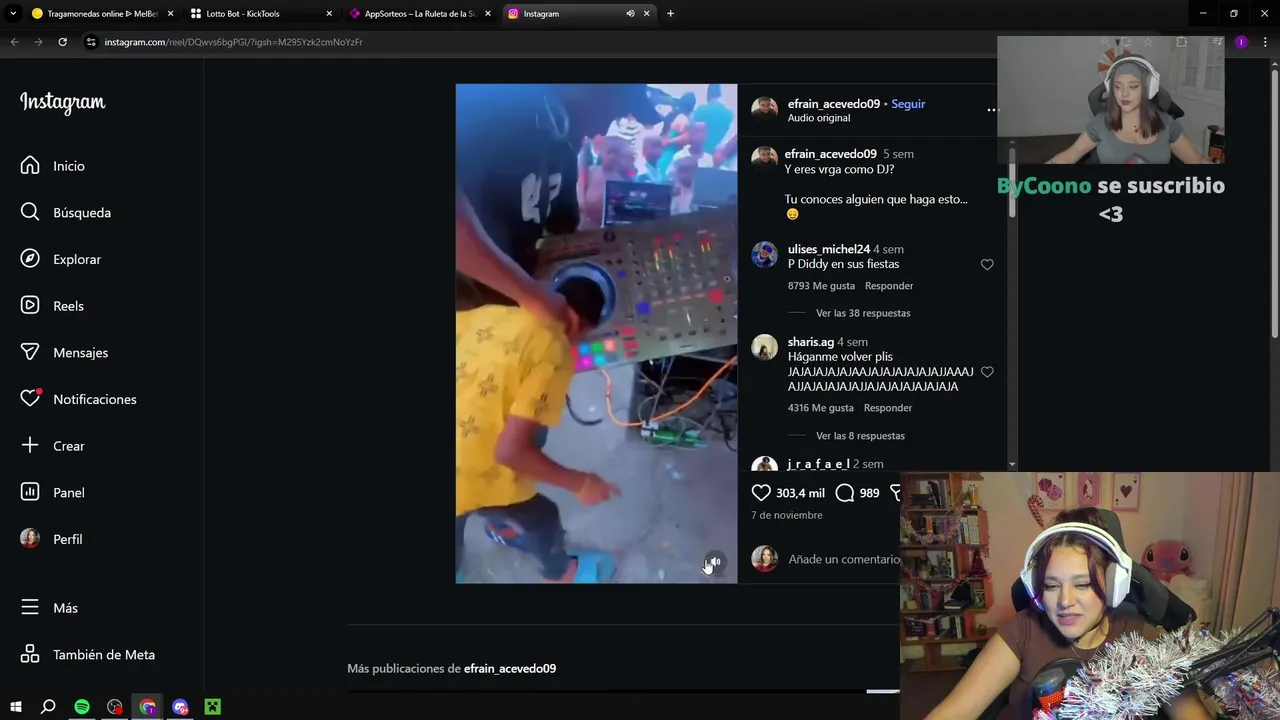Open efrain_acevedo09 profile from post header
This screenshot has height=720, width=1280.
833,104
